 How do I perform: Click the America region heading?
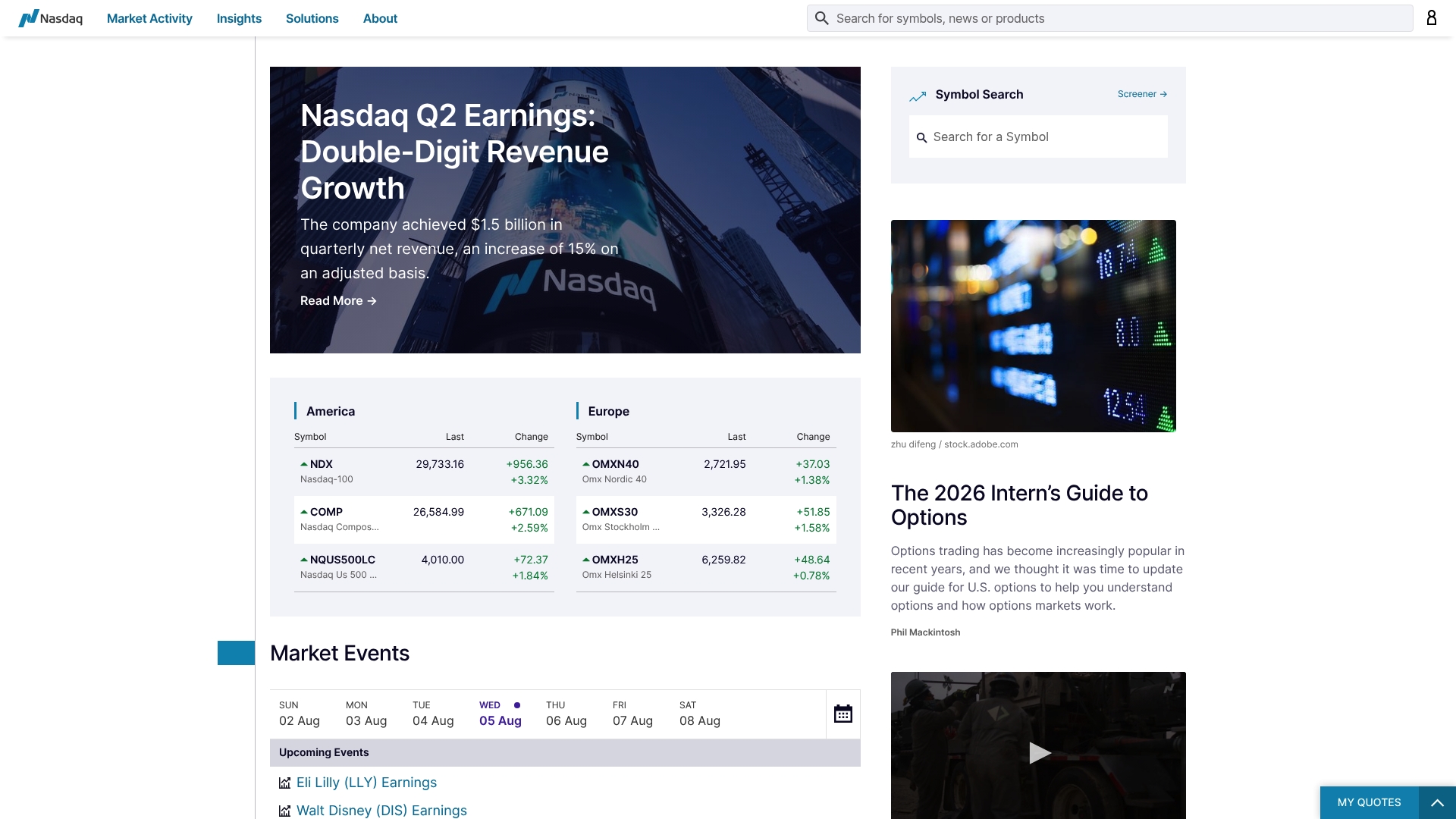pyautogui.click(x=331, y=411)
